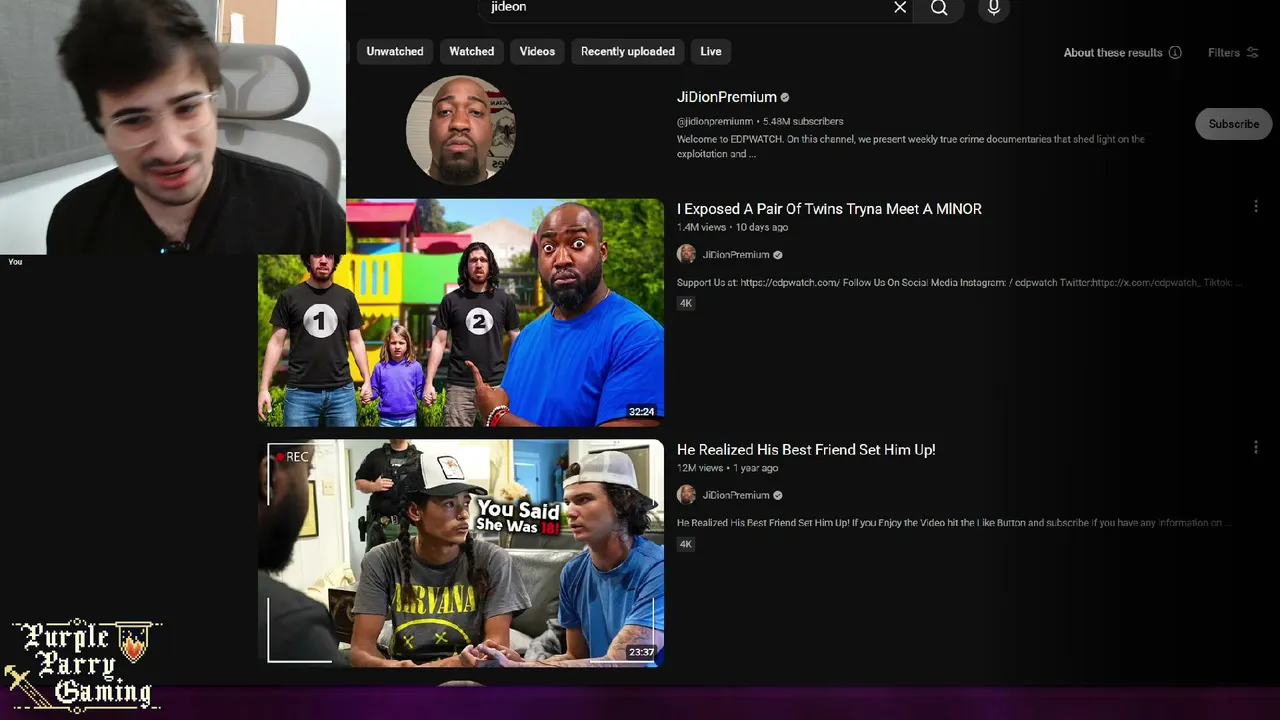Select the Watched filter chip
The height and width of the screenshot is (720, 1280).
point(472,52)
